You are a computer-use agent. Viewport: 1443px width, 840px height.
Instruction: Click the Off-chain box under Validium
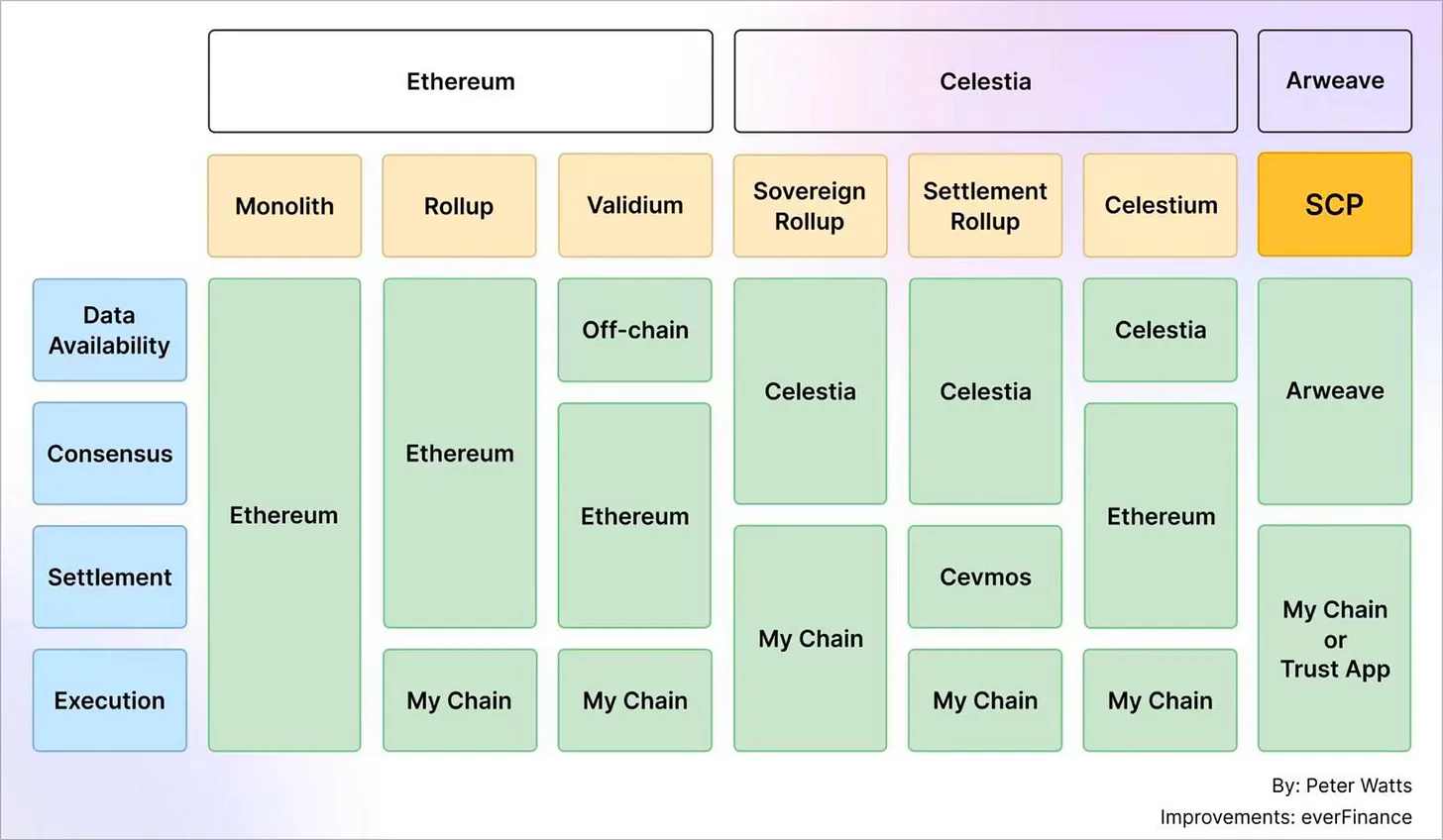(x=635, y=330)
